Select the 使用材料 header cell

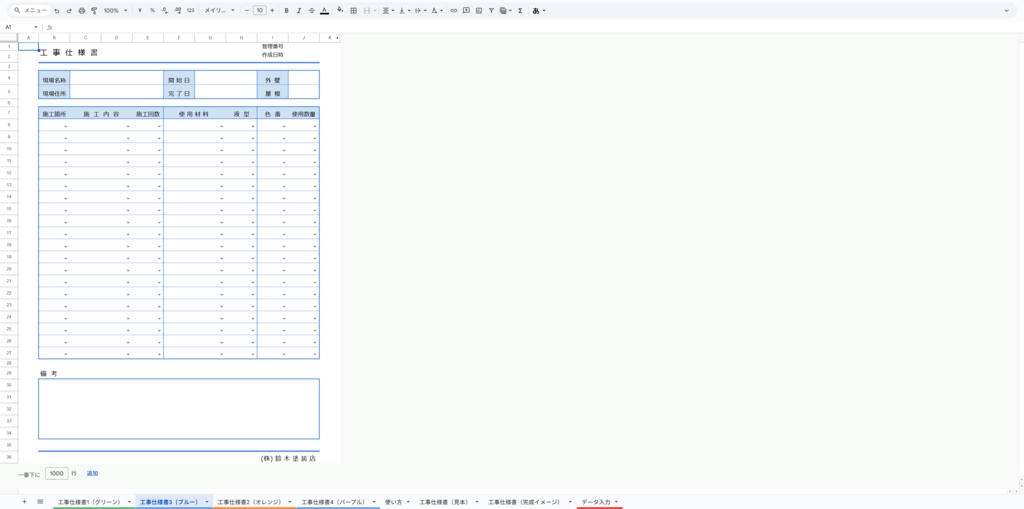point(195,114)
